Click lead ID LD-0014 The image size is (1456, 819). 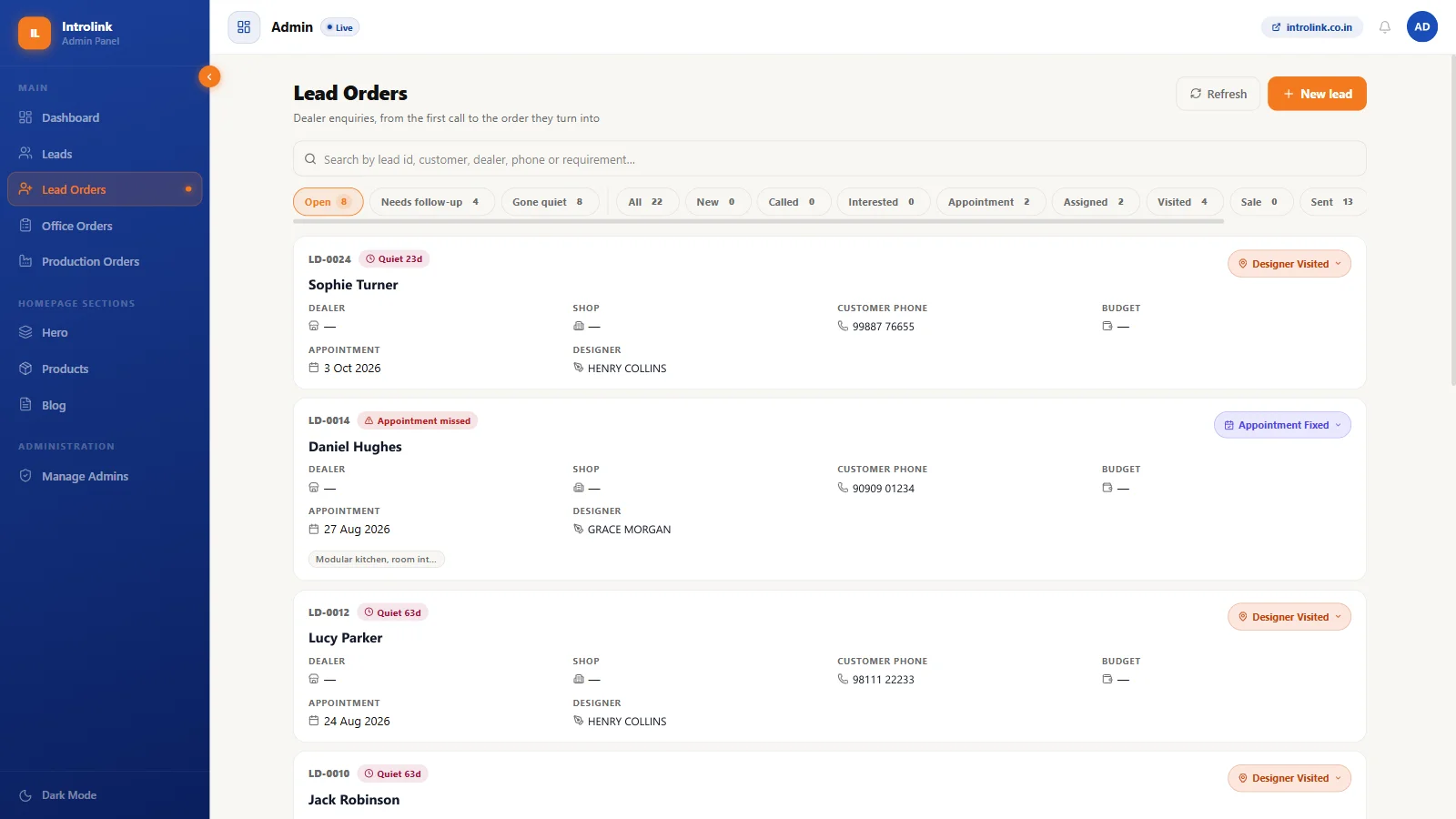[329, 420]
